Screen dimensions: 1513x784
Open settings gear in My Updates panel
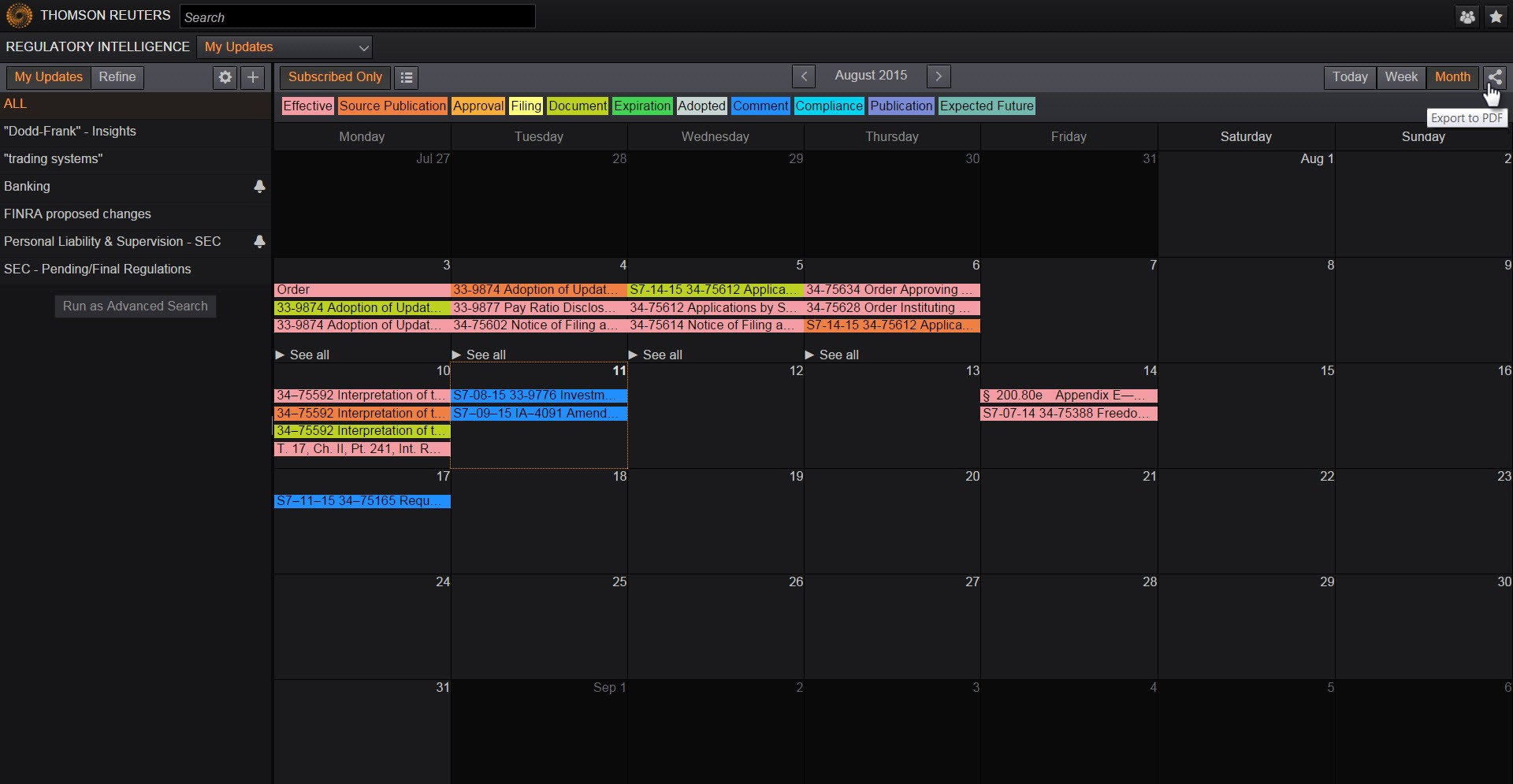pyautogui.click(x=225, y=77)
